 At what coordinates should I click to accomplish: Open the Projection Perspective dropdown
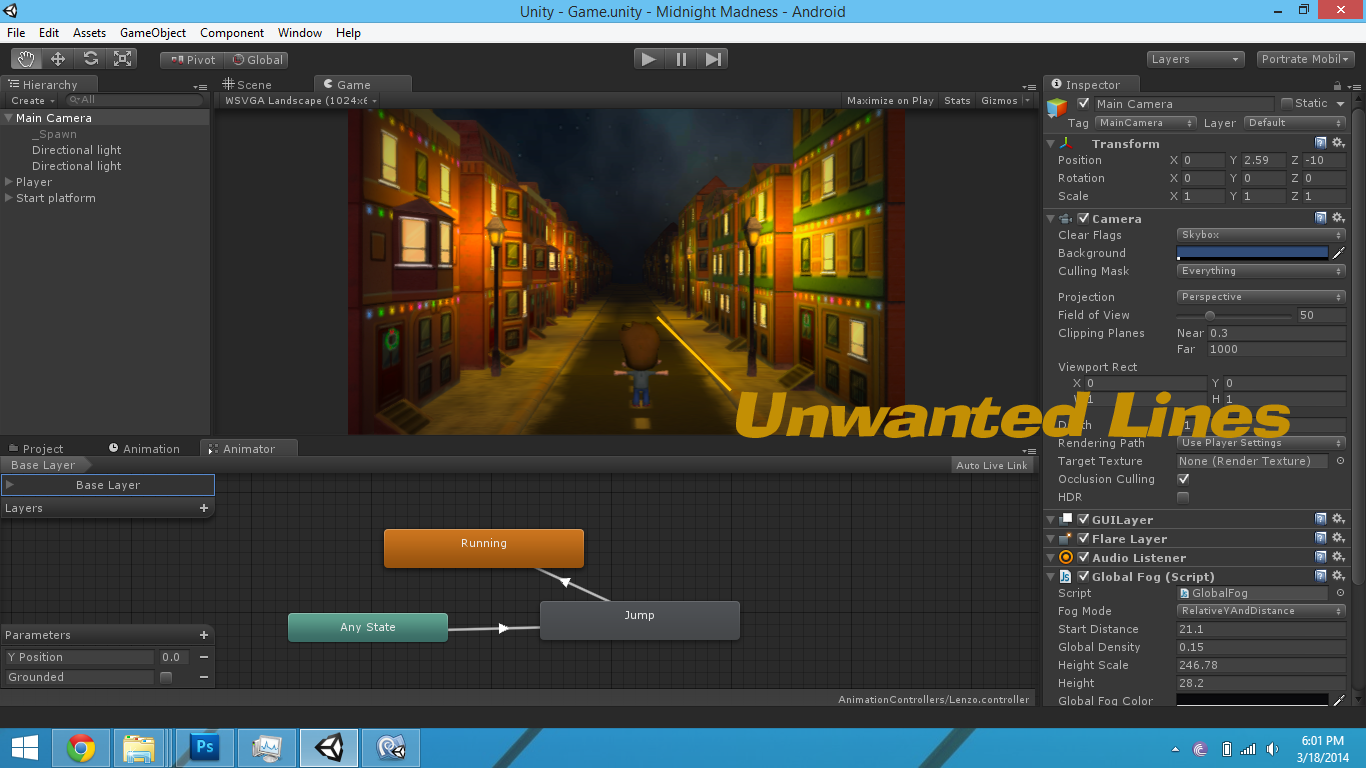pyautogui.click(x=1261, y=297)
